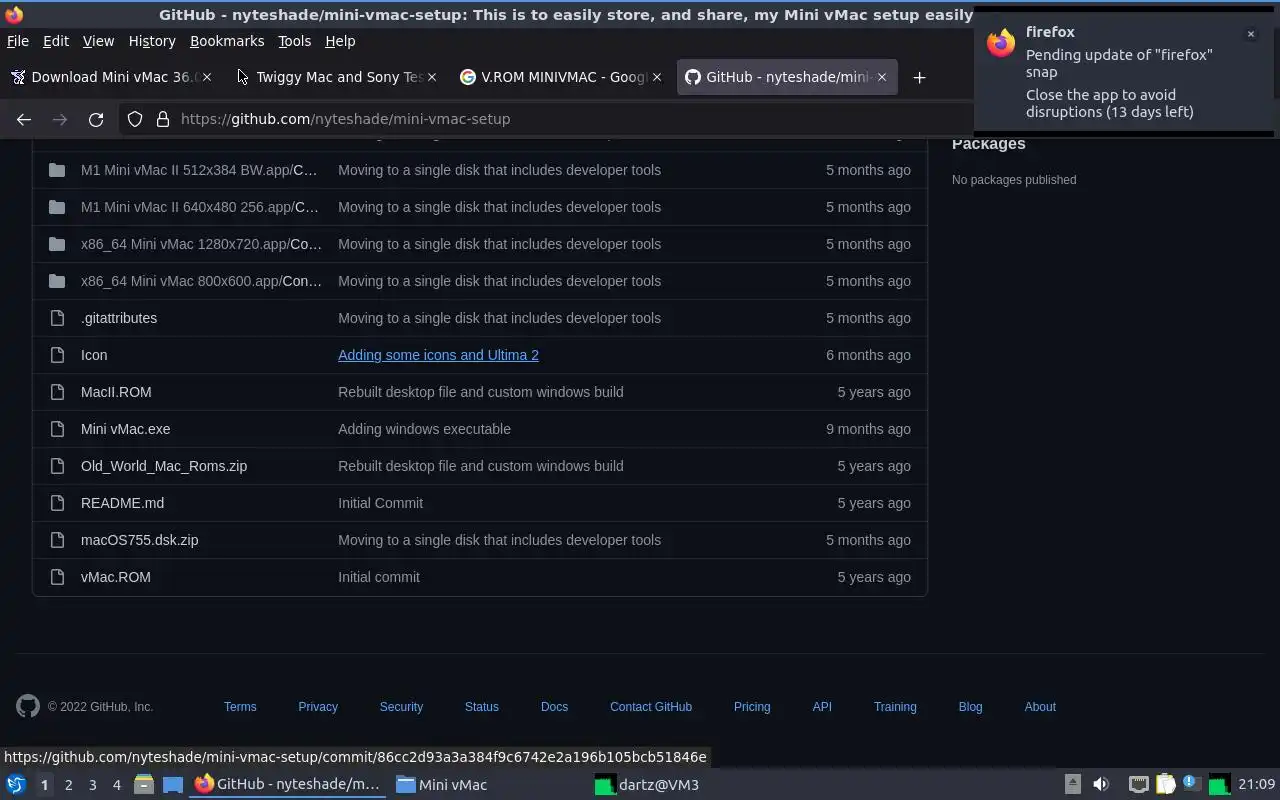The width and height of the screenshot is (1280, 800).
Task: Click the file manager launcher in taskbar
Action: click(x=143, y=785)
